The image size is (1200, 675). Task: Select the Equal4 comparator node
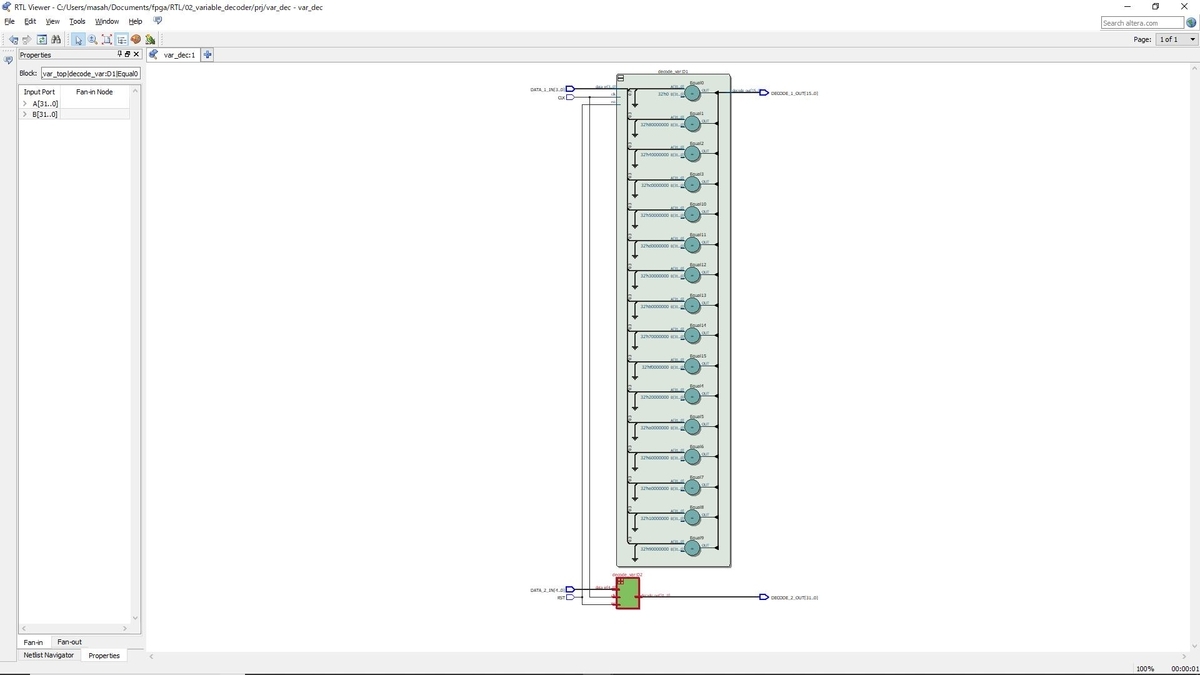tap(693, 396)
